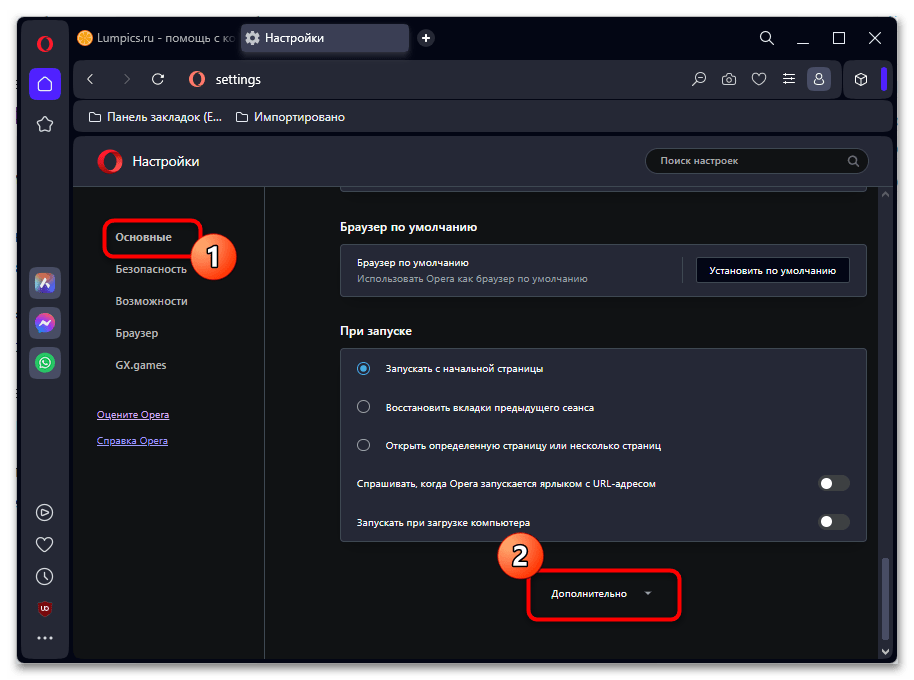Screen dimensions: 914x680
Task: Open 'Основные' settings section
Action: pos(143,237)
